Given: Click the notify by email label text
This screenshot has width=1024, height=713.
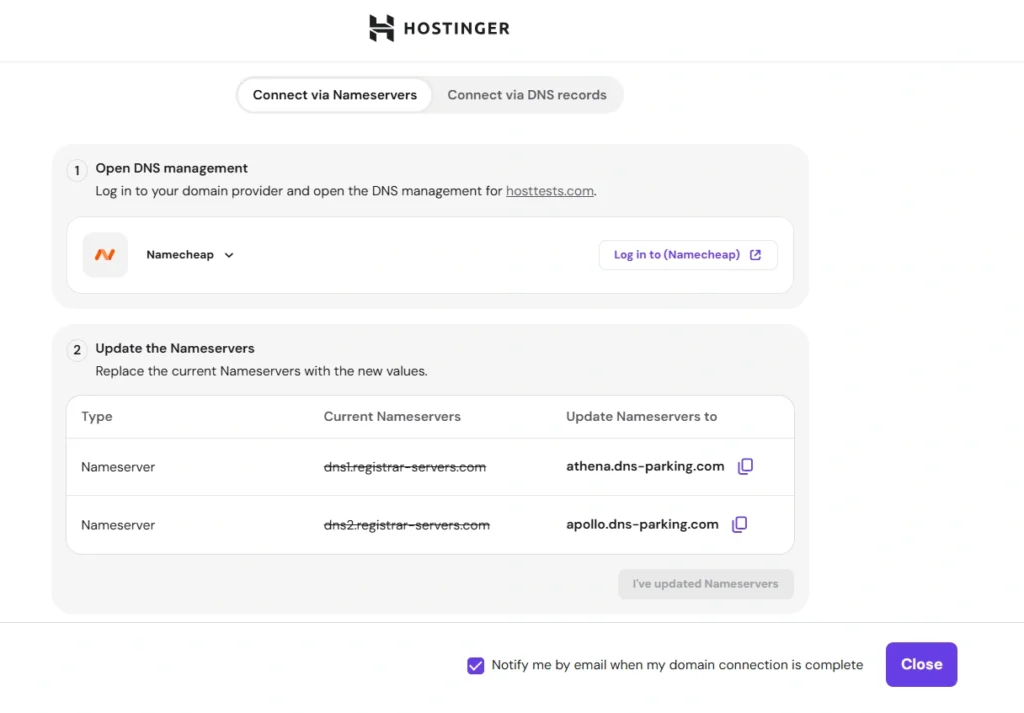Looking at the screenshot, I should click(677, 665).
